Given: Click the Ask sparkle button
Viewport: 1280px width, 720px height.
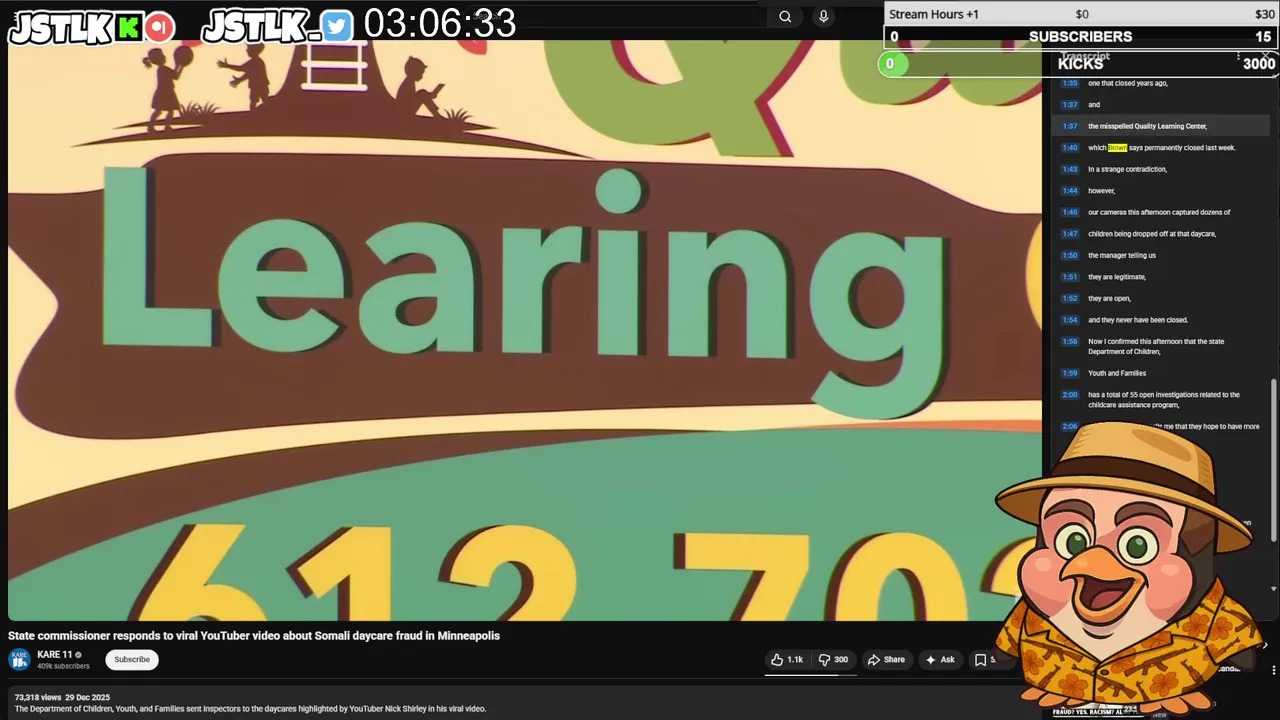Looking at the screenshot, I should pos(940,660).
